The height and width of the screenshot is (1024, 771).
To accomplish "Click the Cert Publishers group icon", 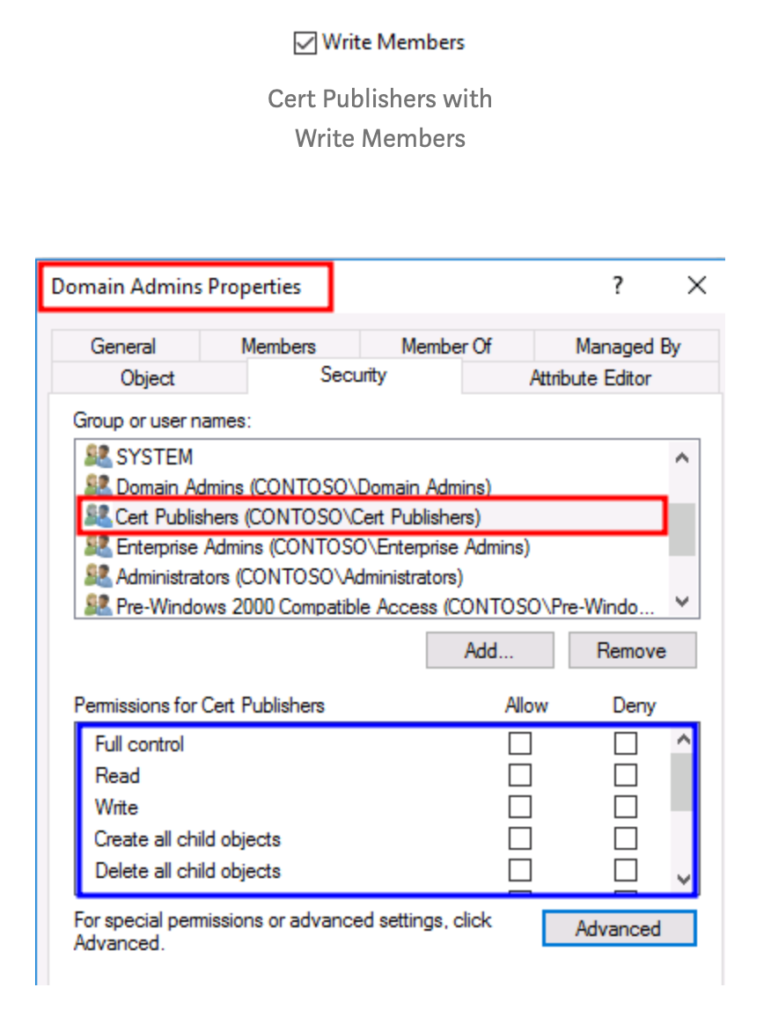I will (98, 517).
